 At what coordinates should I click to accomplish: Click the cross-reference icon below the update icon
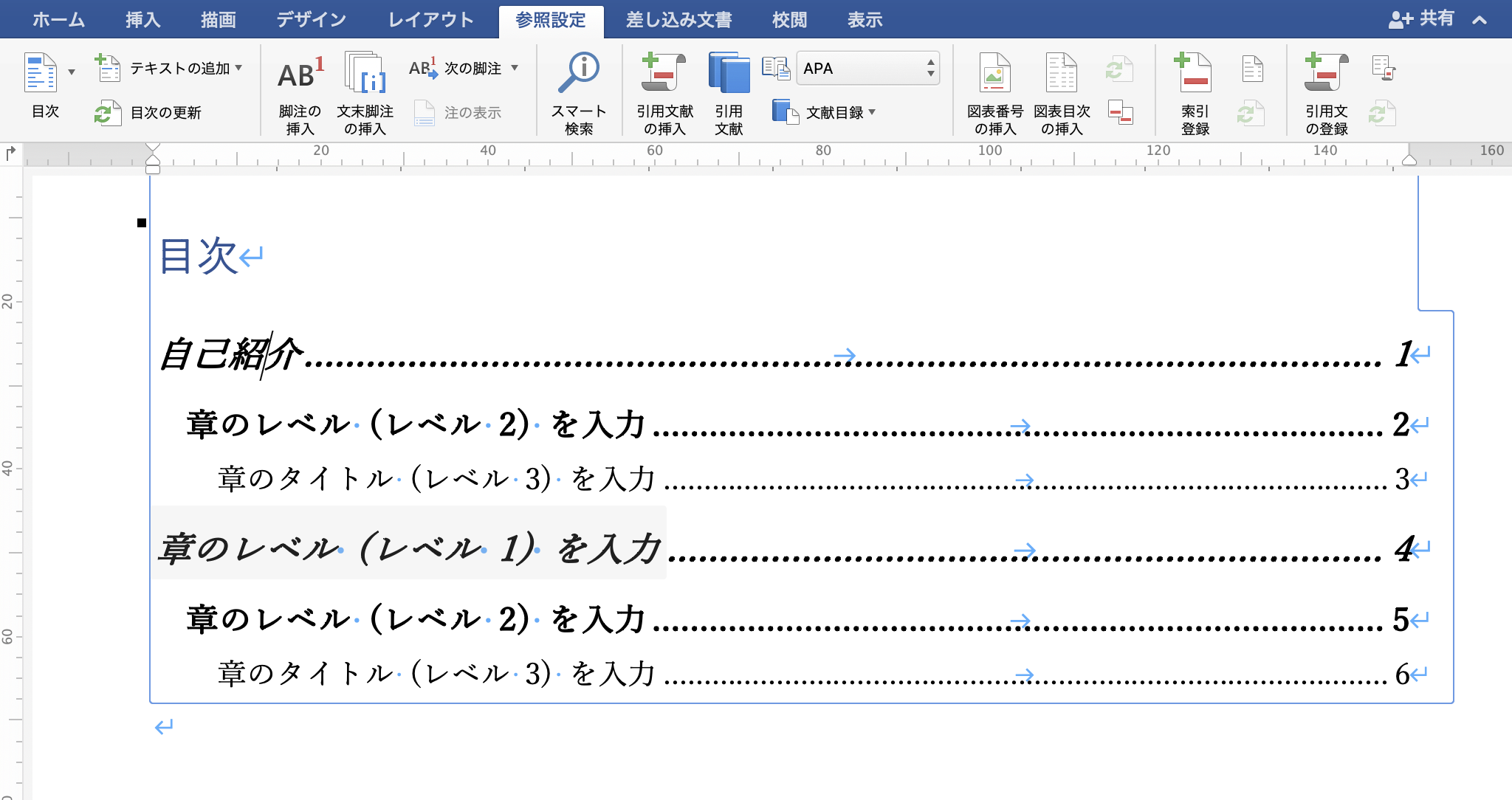(x=1121, y=113)
